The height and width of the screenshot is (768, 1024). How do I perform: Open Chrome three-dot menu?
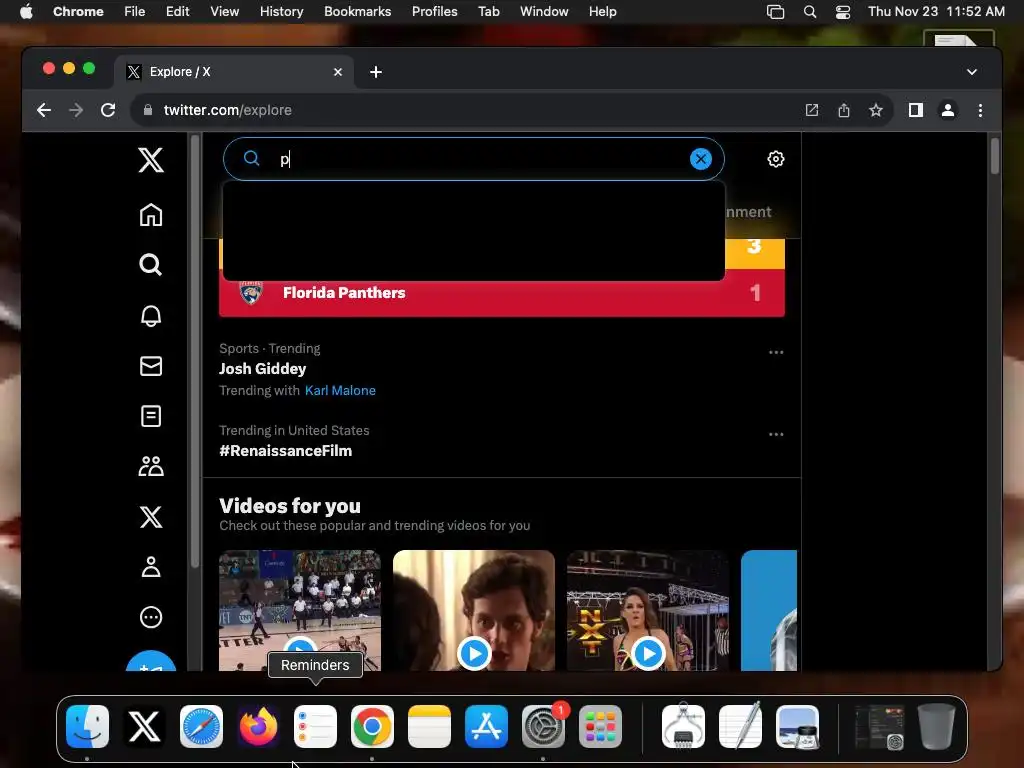pyautogui.click(x=980, y=110)
